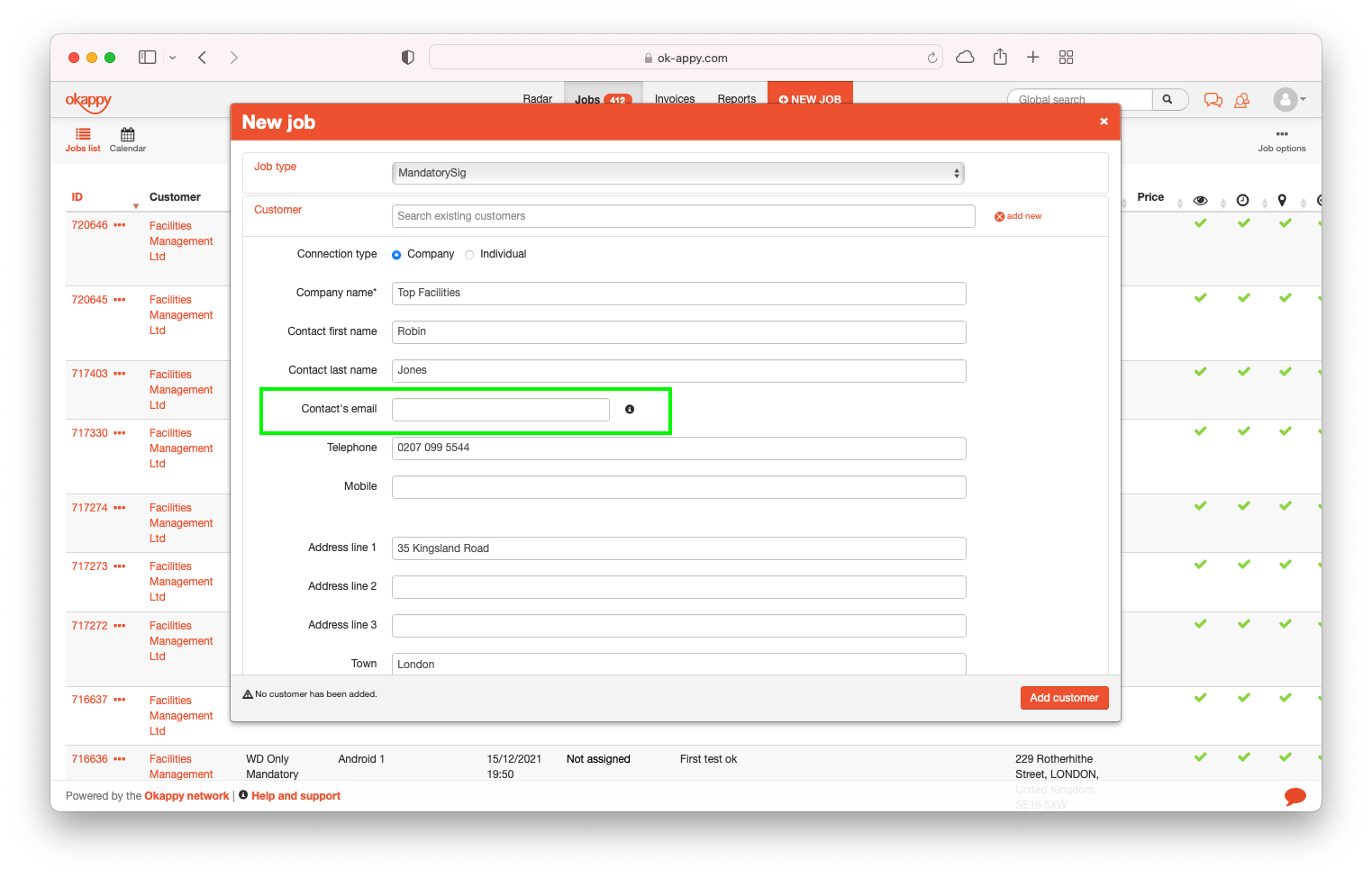
Task: Sort by ID column arrow
Action: click(x=136, y=206)
